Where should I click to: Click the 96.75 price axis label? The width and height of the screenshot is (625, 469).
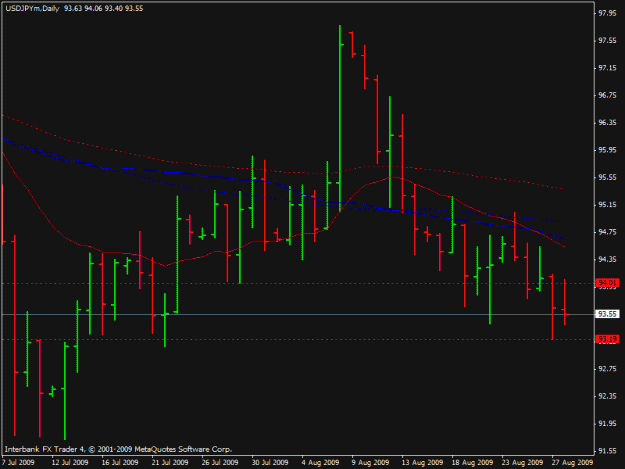click(x=607, y=95)
